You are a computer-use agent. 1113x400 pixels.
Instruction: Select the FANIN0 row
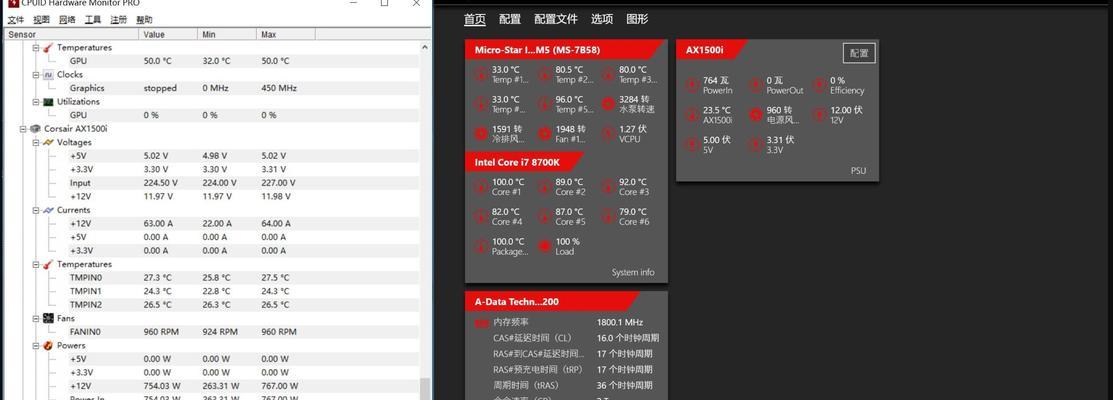212,332
